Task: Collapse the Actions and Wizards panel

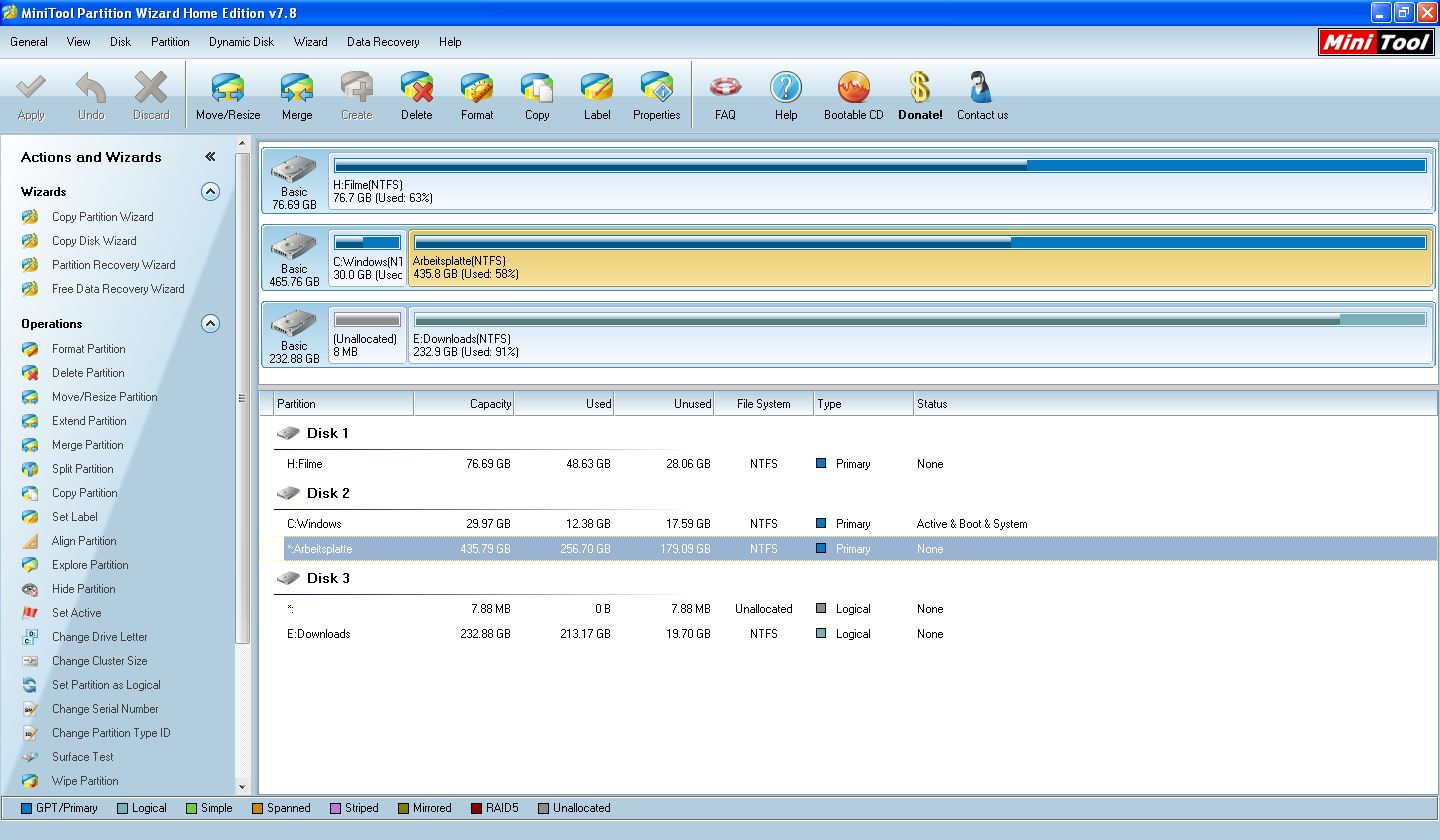Action: [x=210, y=157]
